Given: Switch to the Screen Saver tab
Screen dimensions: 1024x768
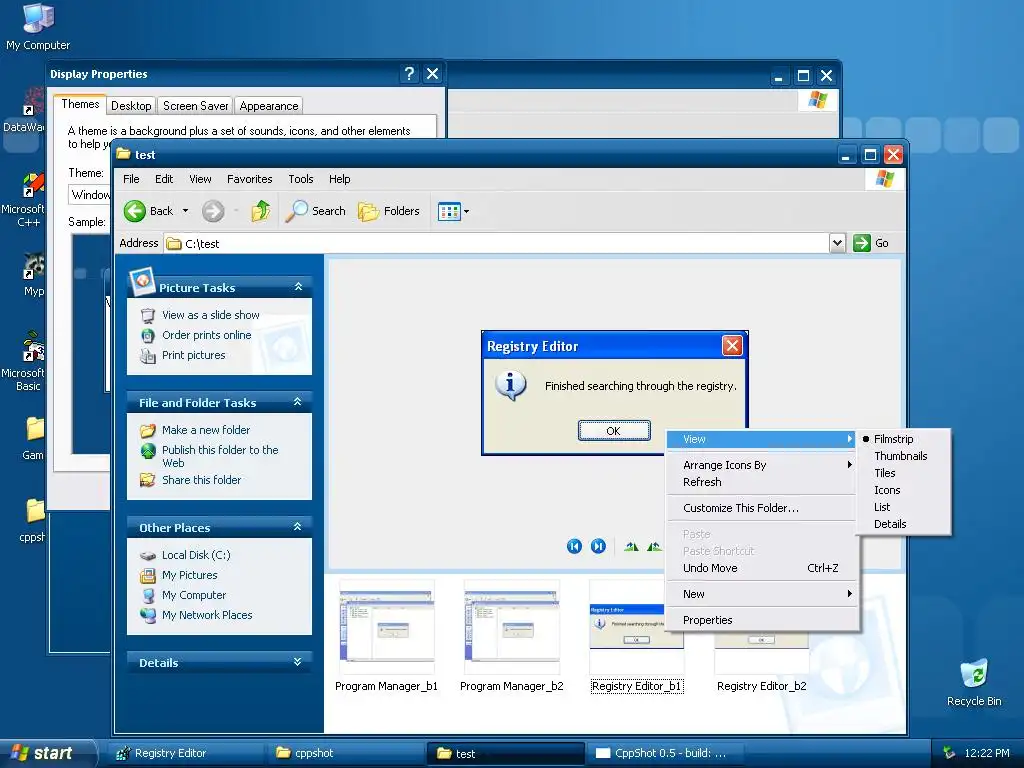Looking at the screenshot, I should pos(195,106).
